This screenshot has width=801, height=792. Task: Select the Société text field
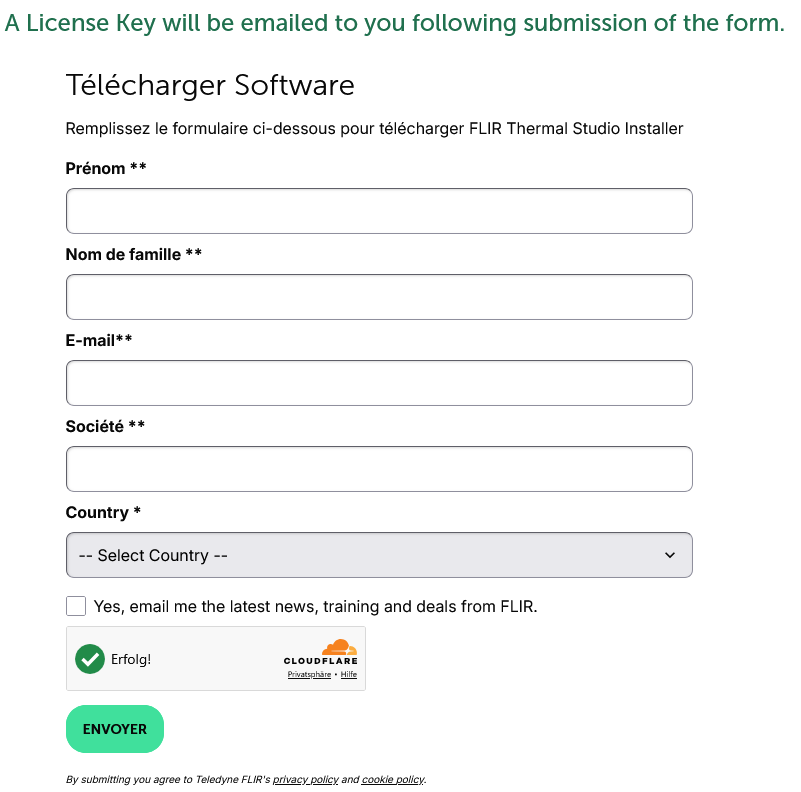[x=379, y=469]
